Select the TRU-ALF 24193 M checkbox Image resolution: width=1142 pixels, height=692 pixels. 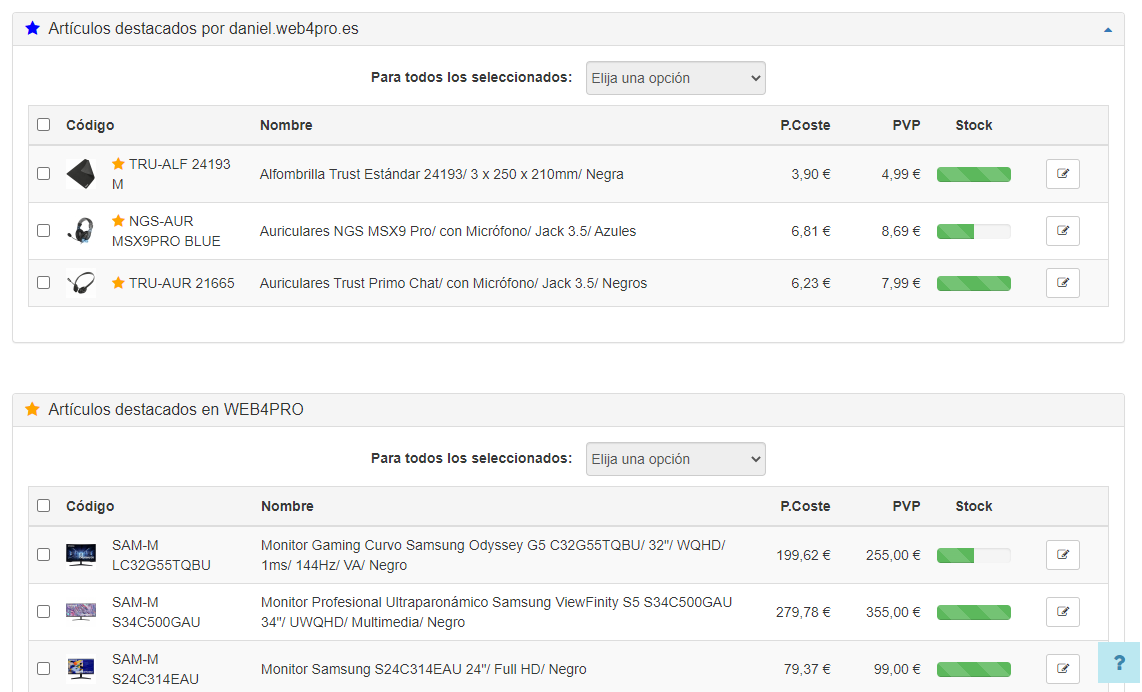click(43, 173)
